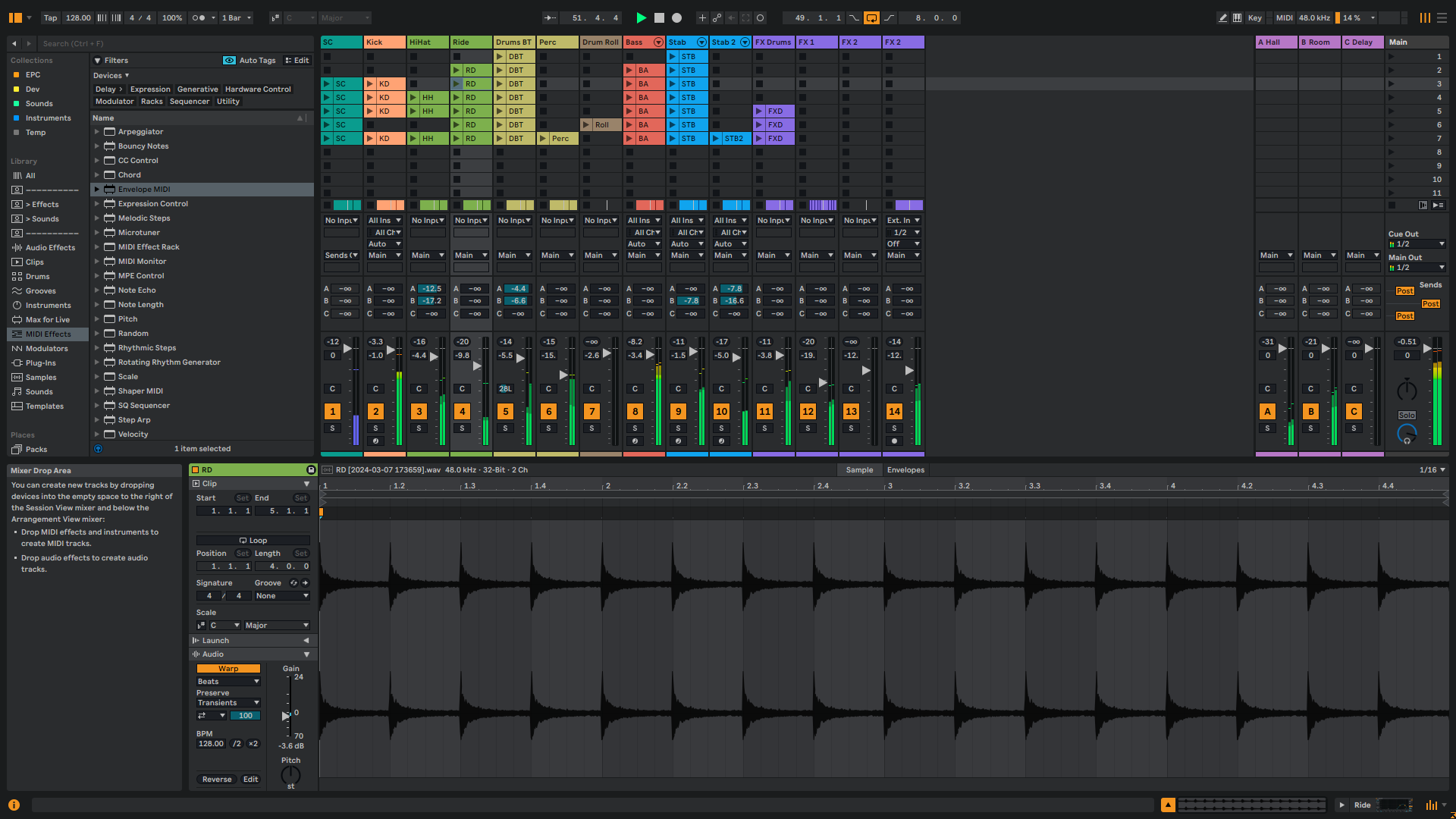Toggle the metronome icon
The width and height of the screenshot is (1456, 819).
click(x=199, y=17)
